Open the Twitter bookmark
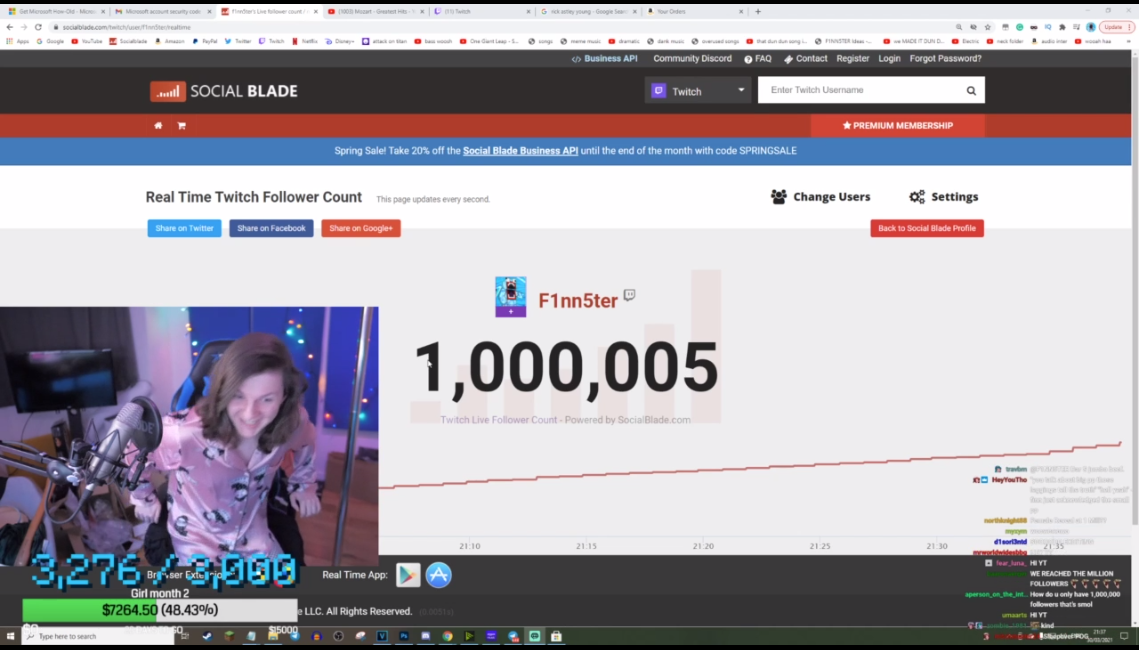This screenshot has height=650, width=1139. [x=238, y=41]
